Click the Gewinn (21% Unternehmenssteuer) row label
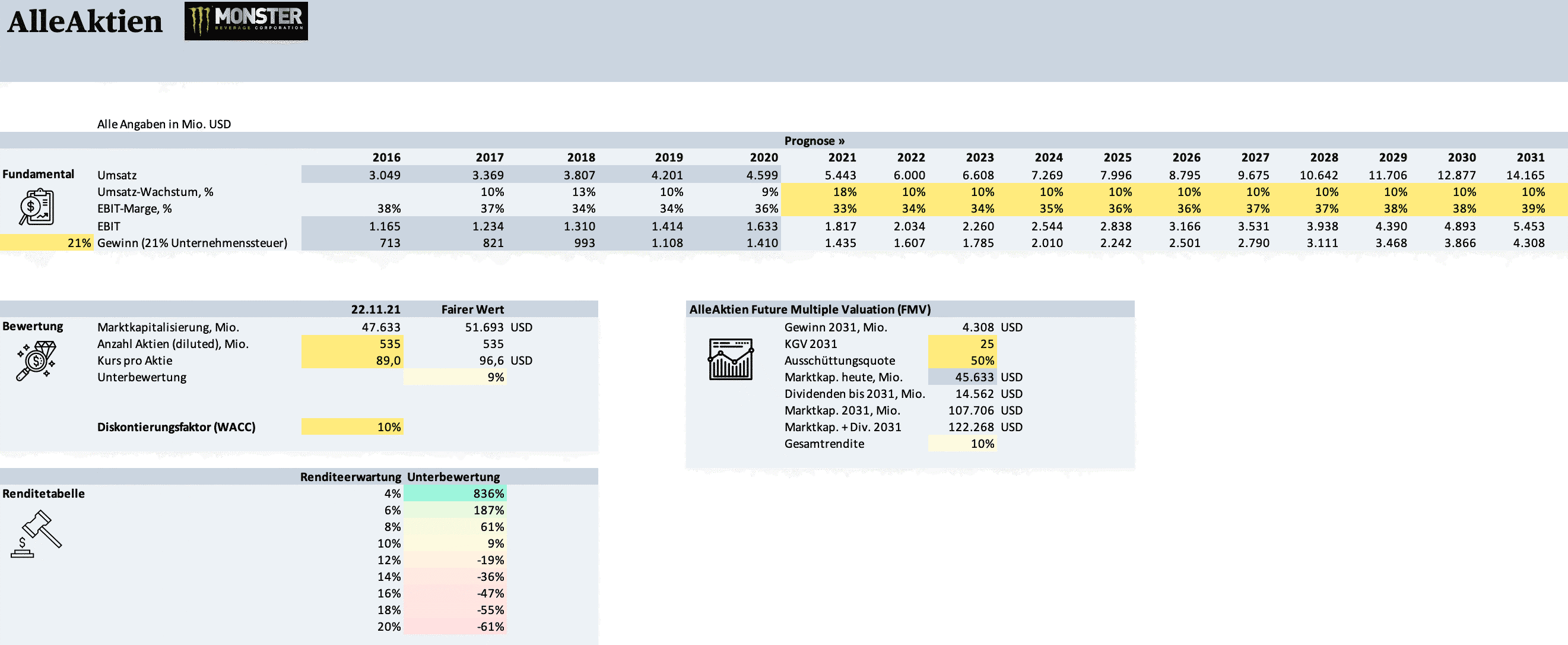Screen dimensions: 1568x645 click(192, 242)
